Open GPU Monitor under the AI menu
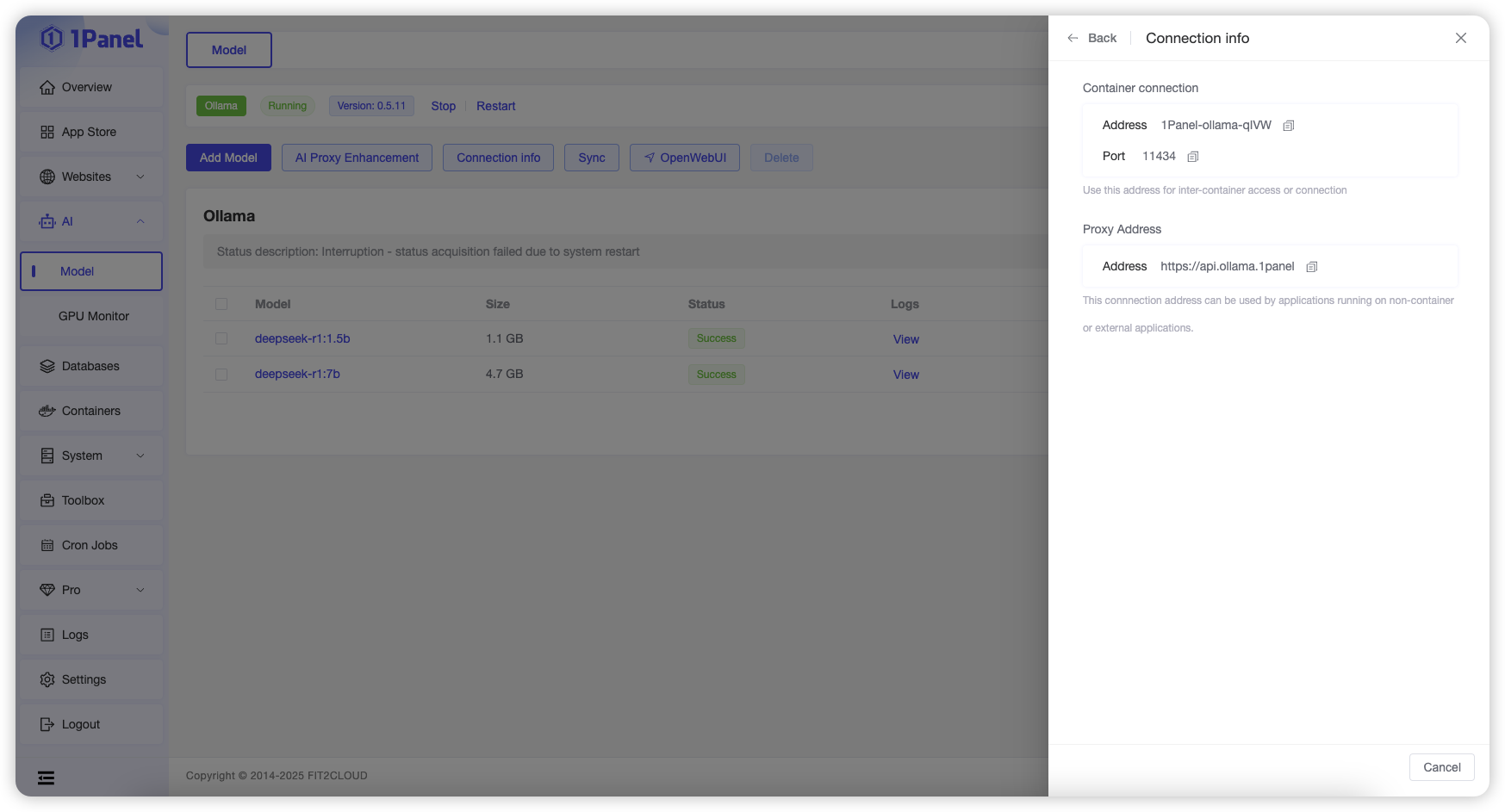This screenshot has height=812, width=1505. [x=94, y=316]
